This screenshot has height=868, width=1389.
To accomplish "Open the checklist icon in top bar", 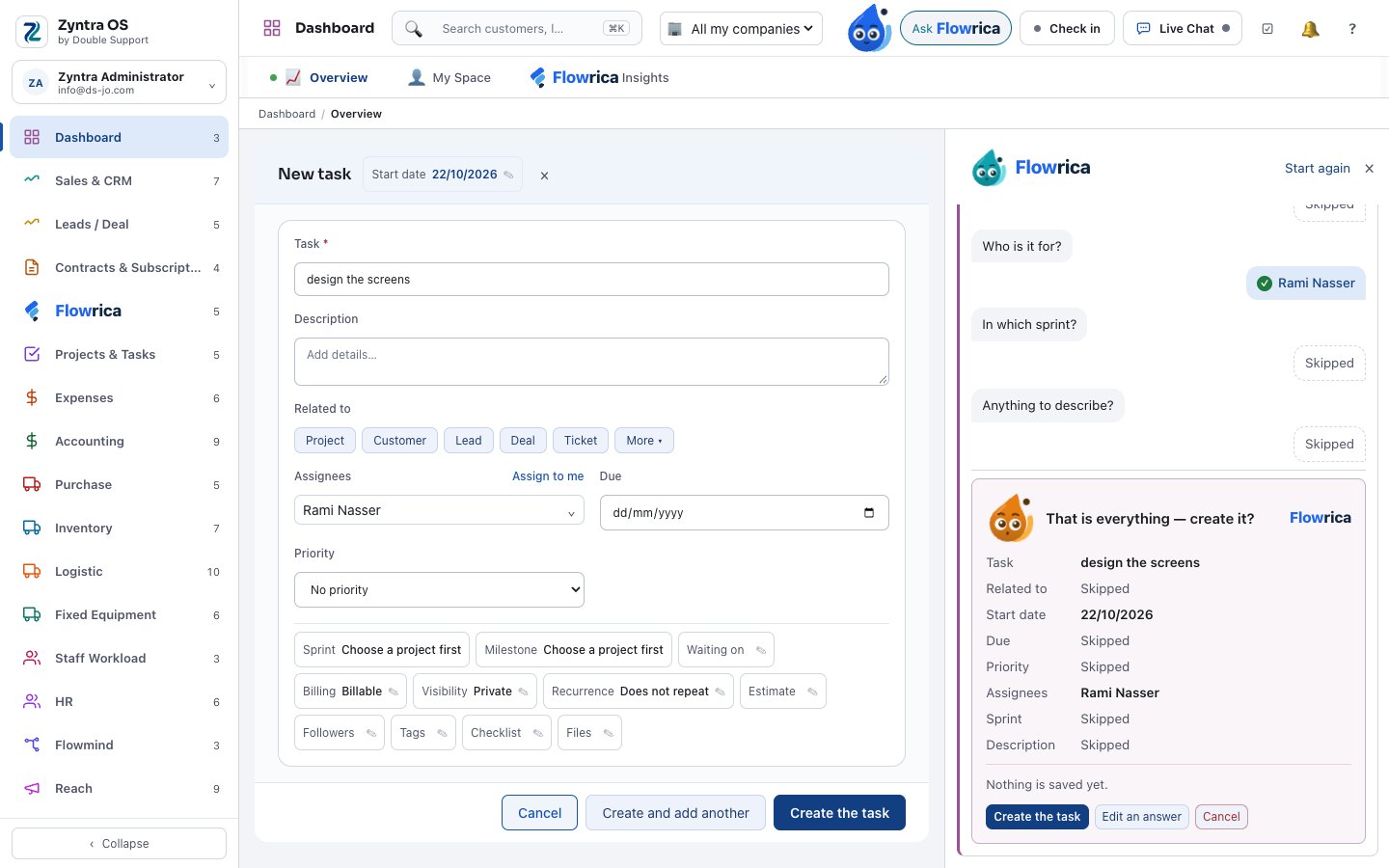I will click(x=1267, y=29).
